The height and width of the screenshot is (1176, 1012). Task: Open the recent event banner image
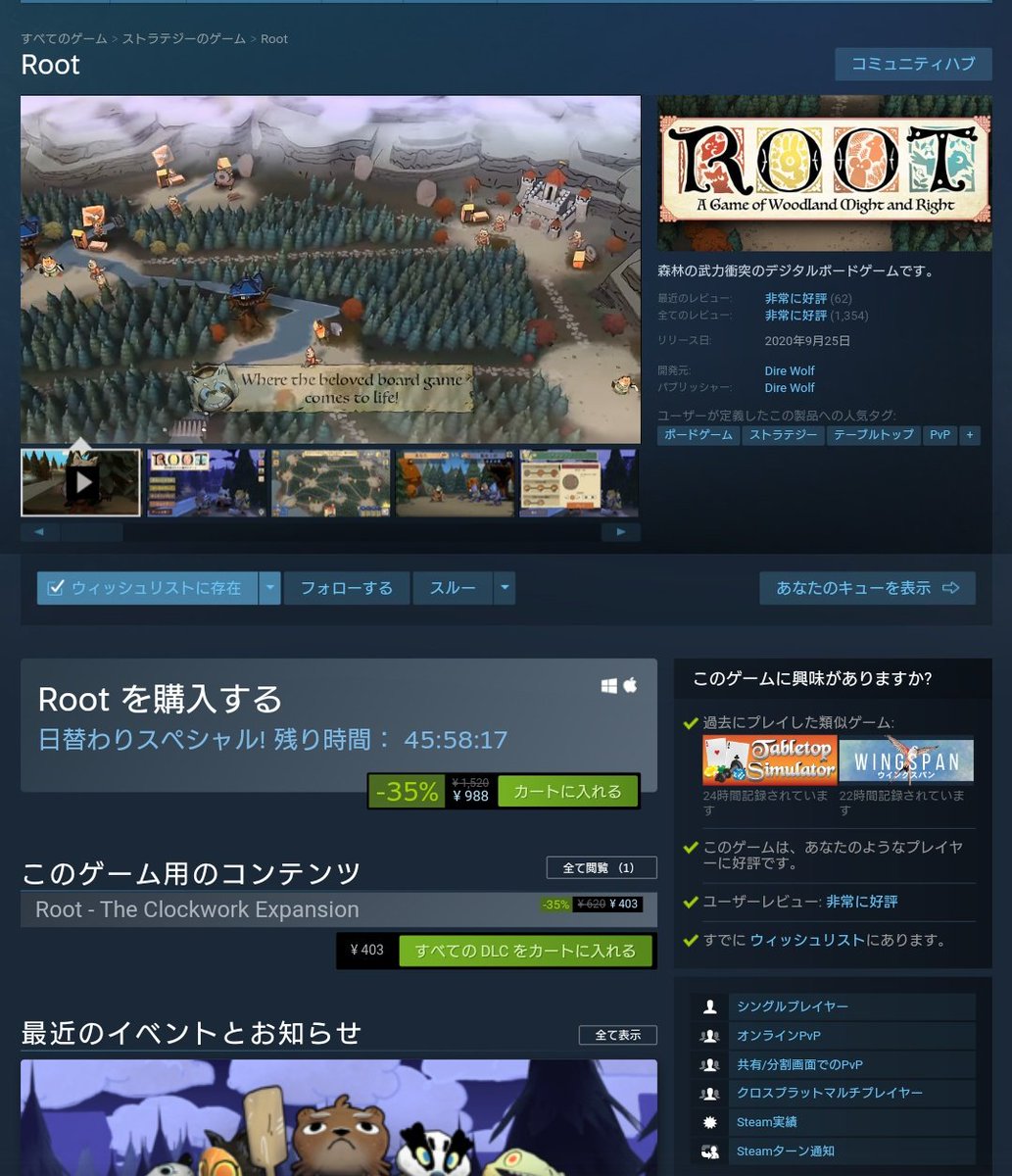pos(339,1117)
